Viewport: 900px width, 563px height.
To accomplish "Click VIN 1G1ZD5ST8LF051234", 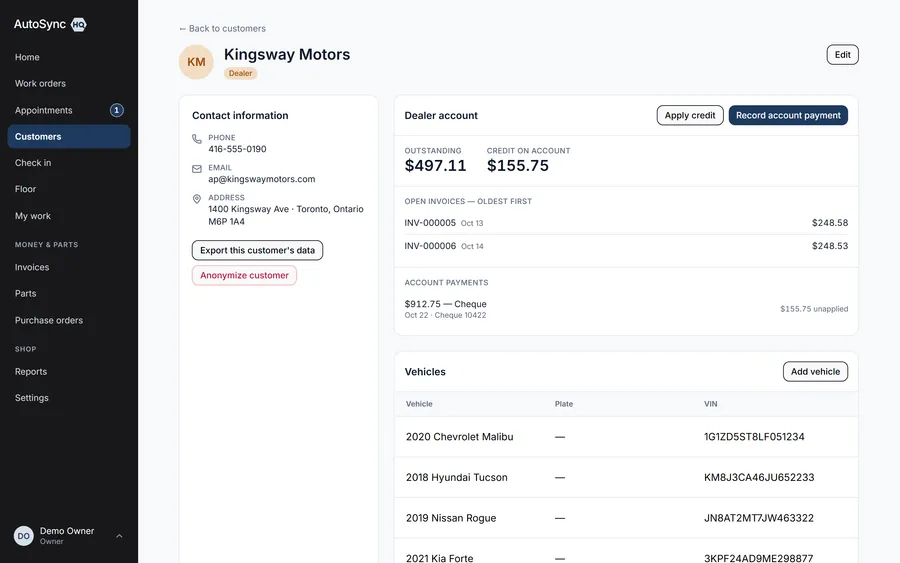I will [x=754, y=437].
